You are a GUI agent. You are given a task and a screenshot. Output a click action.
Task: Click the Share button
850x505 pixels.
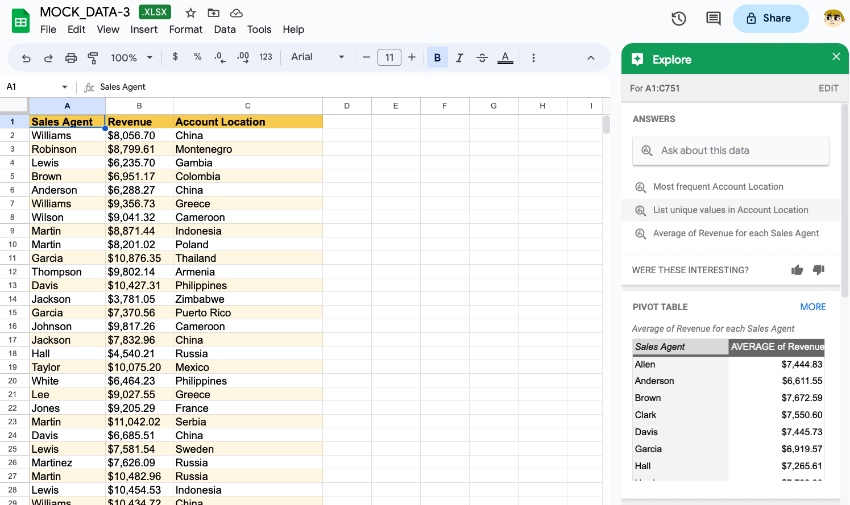(x=770, y=18)
